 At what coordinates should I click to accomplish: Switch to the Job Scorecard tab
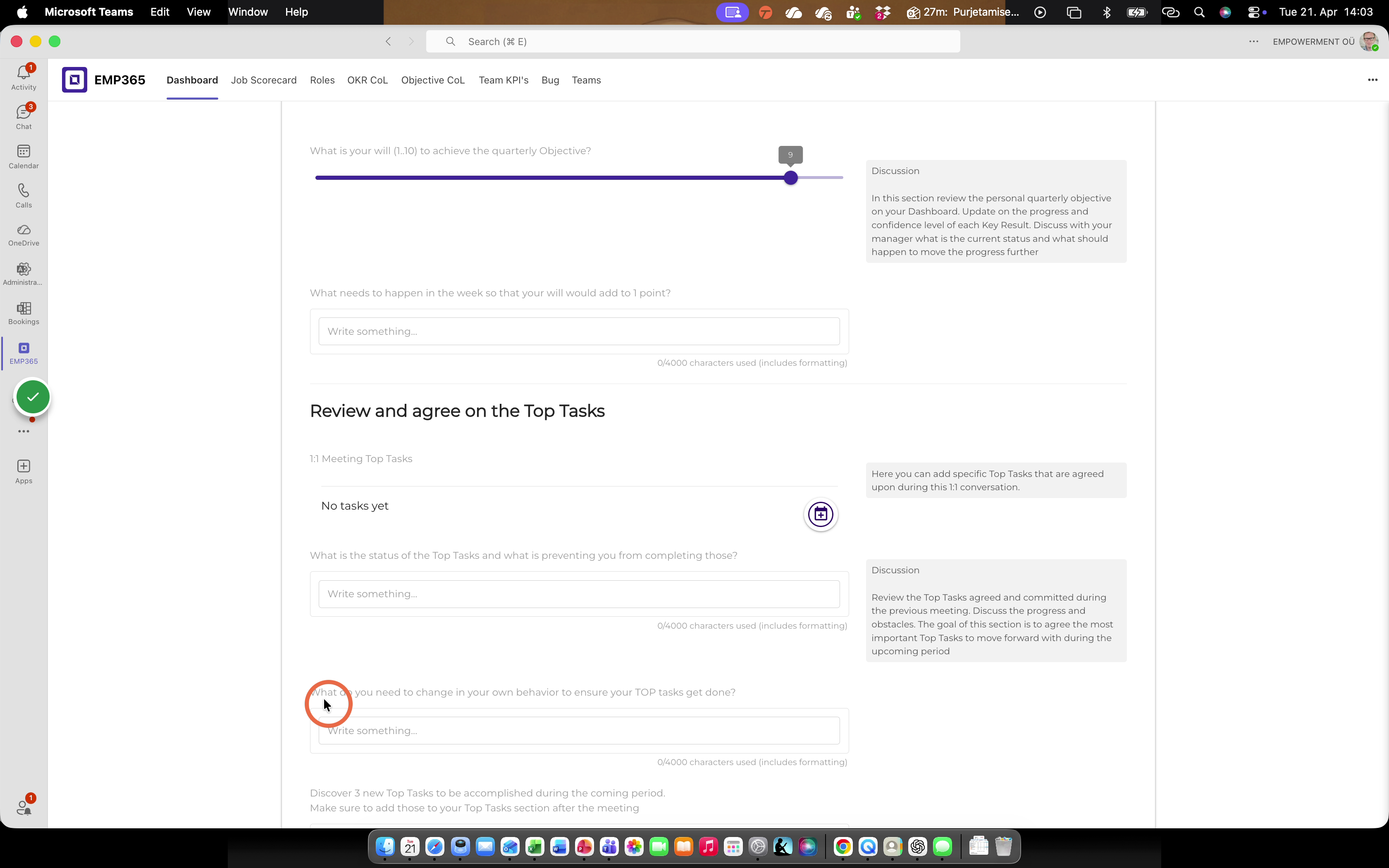coord(263,80)
